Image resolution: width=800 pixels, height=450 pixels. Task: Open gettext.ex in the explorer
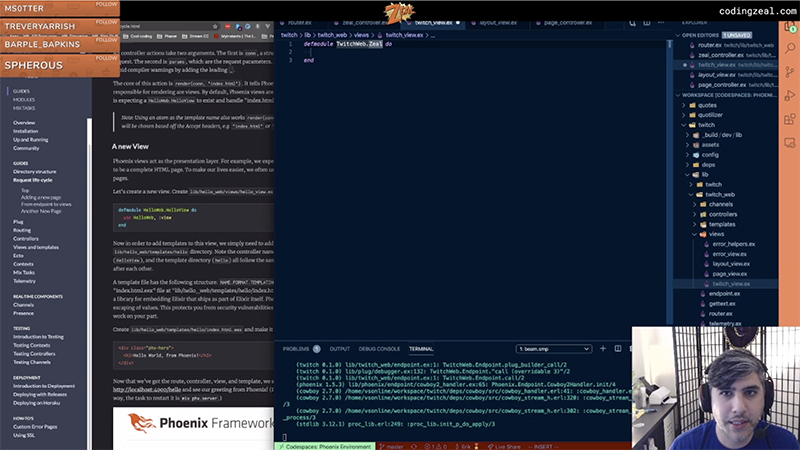pos(722,304)
